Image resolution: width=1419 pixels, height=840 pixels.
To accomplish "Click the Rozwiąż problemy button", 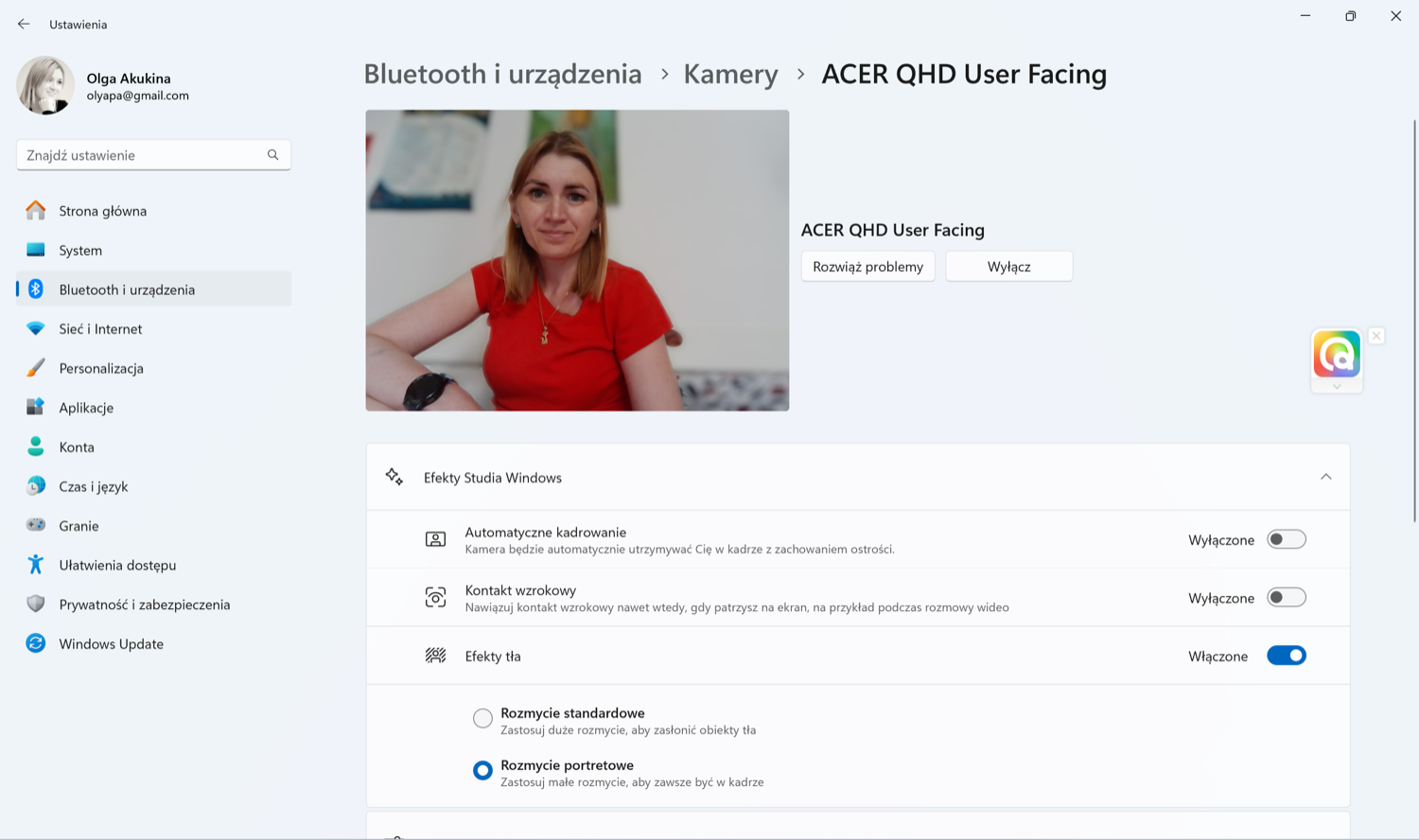I will (x=867, y=266).
